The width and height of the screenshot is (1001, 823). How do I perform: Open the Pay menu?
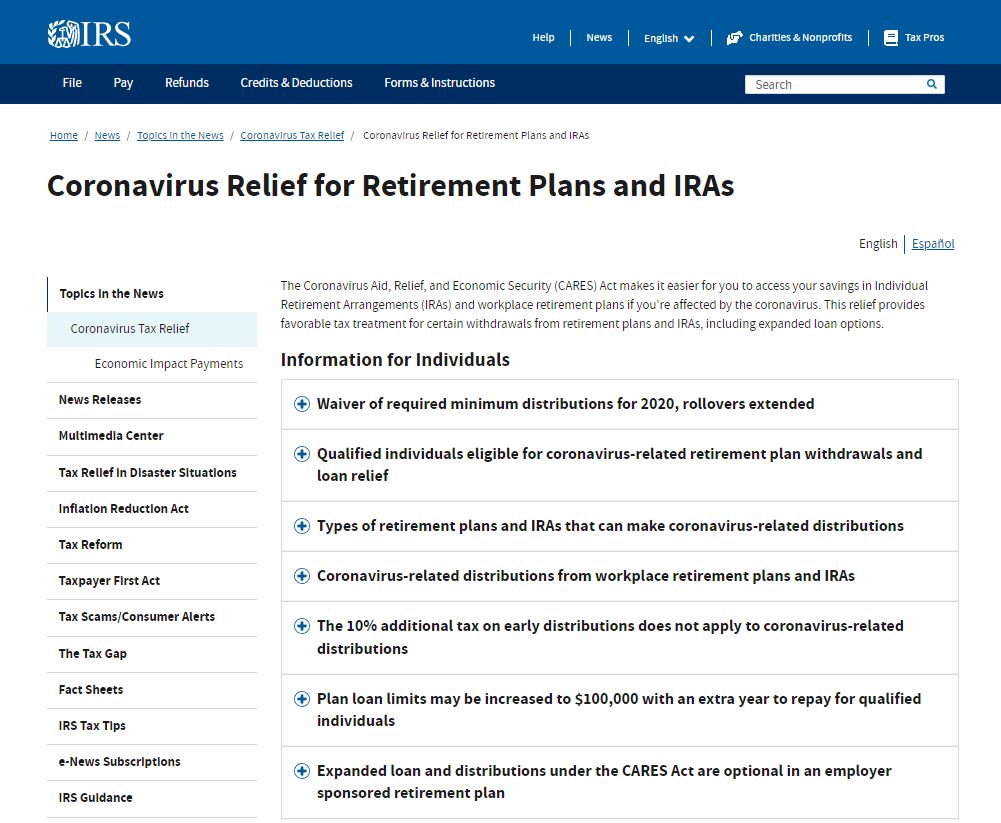click(123, 83)
